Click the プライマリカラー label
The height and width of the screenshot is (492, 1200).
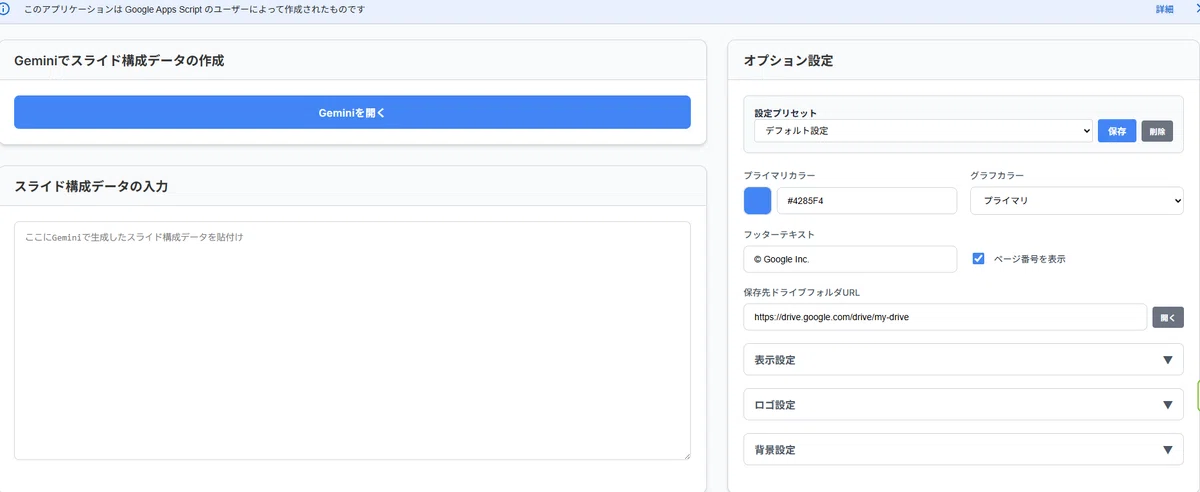tap(779, 176)
